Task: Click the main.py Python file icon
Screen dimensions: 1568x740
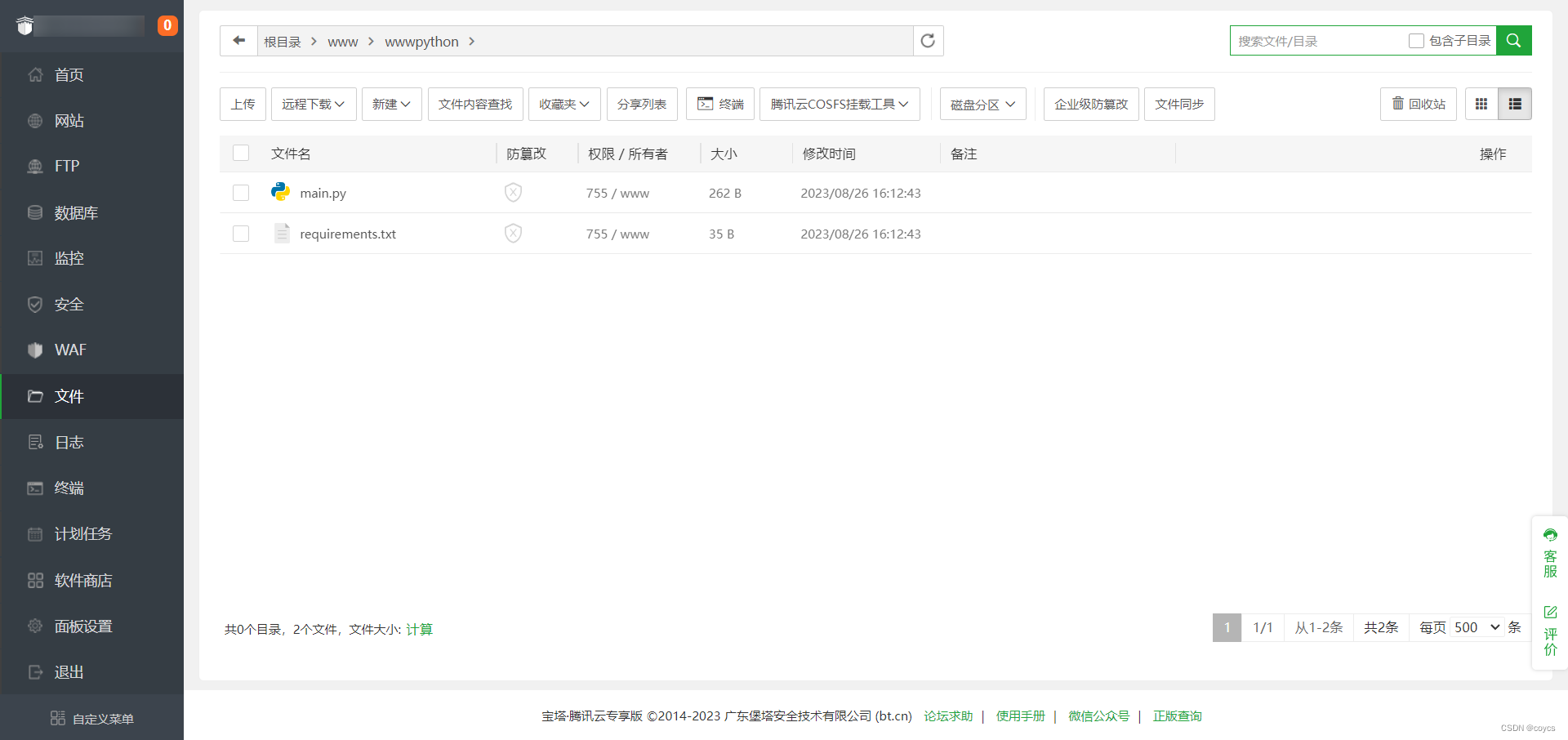Action: pos(280,192)
